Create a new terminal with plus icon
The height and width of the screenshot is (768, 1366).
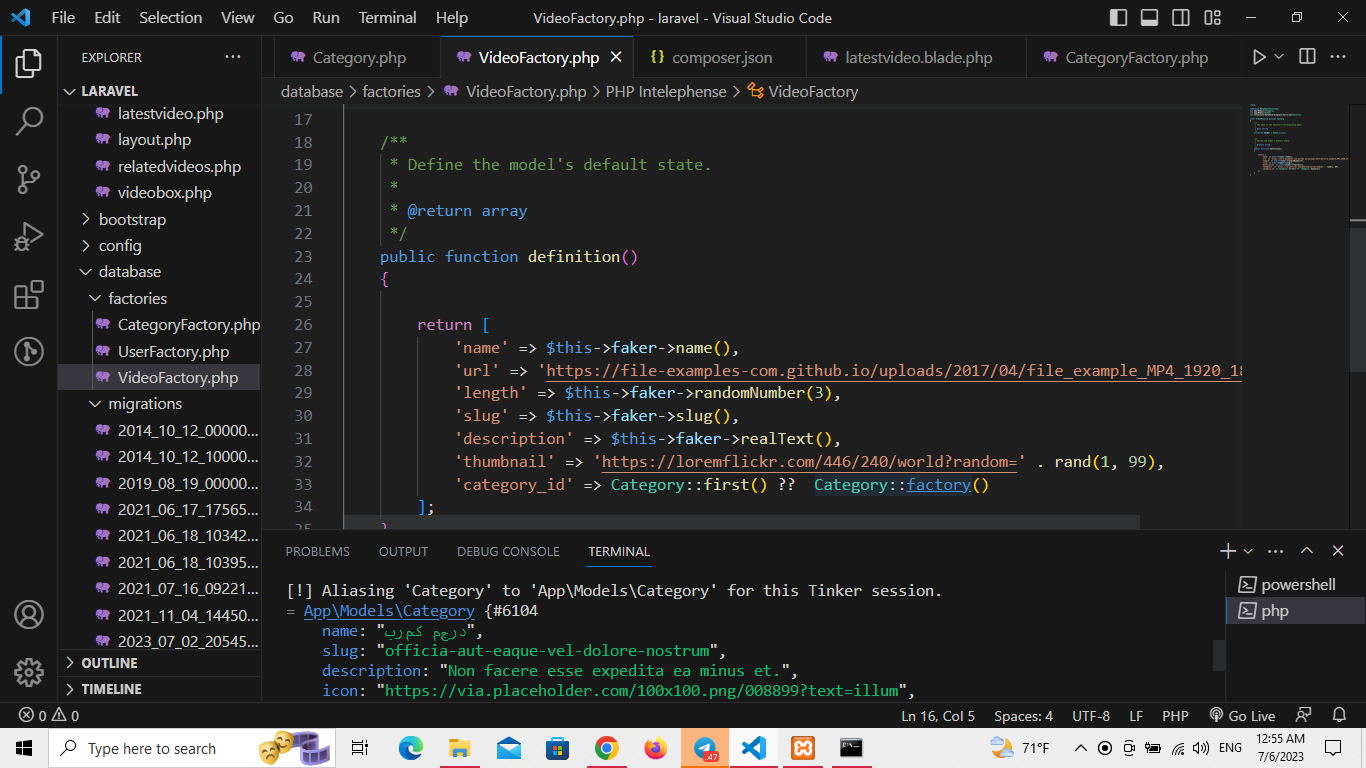click(x=1228, y=551)
